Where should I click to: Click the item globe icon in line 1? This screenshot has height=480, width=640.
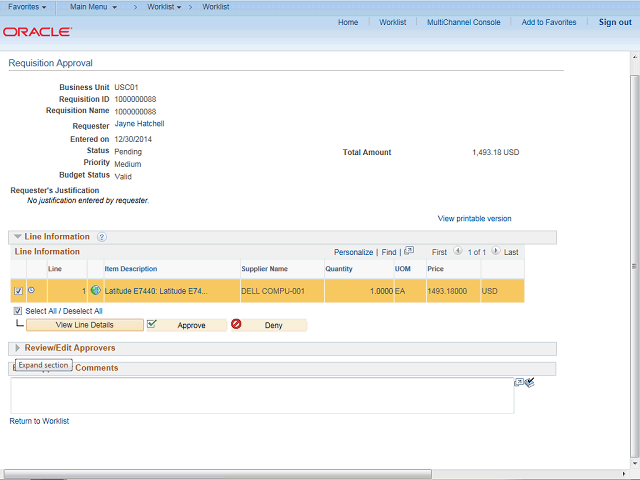click(95, 291)
